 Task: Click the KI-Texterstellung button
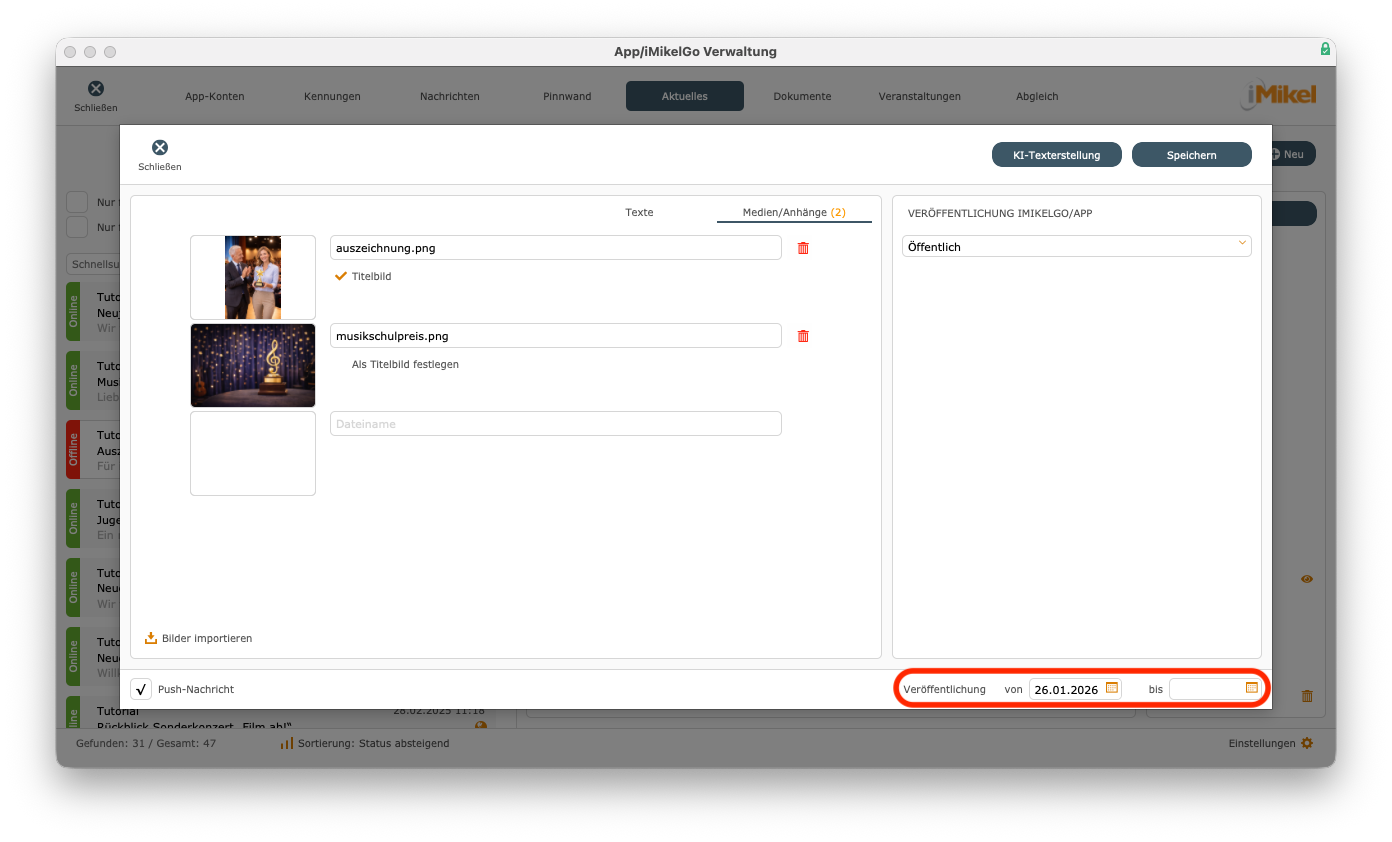[1056, 155]
